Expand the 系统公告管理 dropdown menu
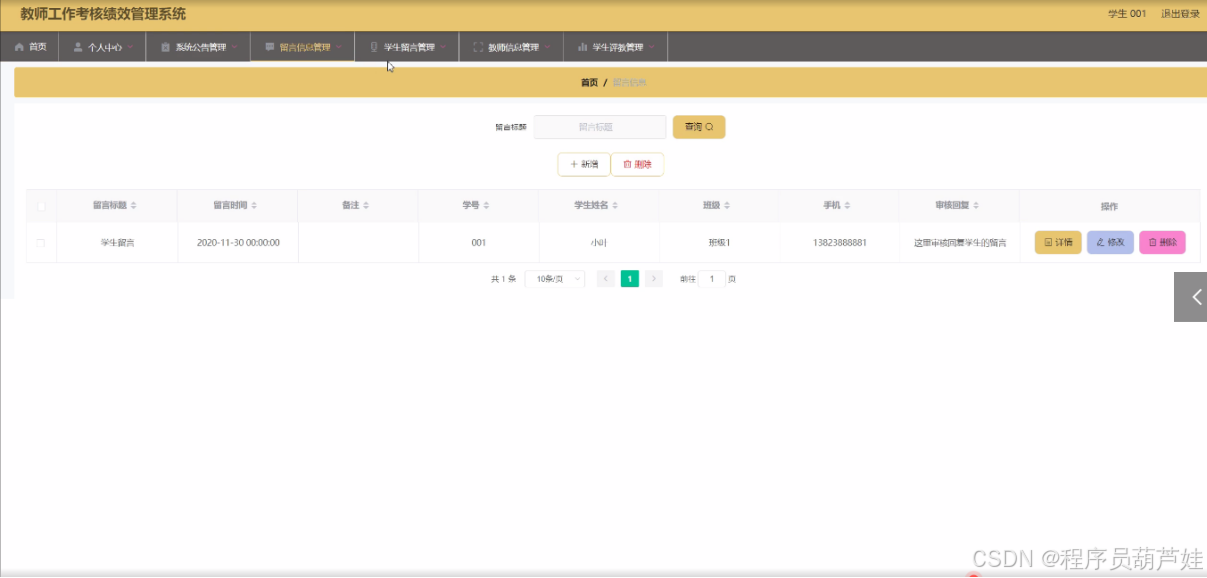Screen dimensions: 1207x578 (x=197, y=45)
